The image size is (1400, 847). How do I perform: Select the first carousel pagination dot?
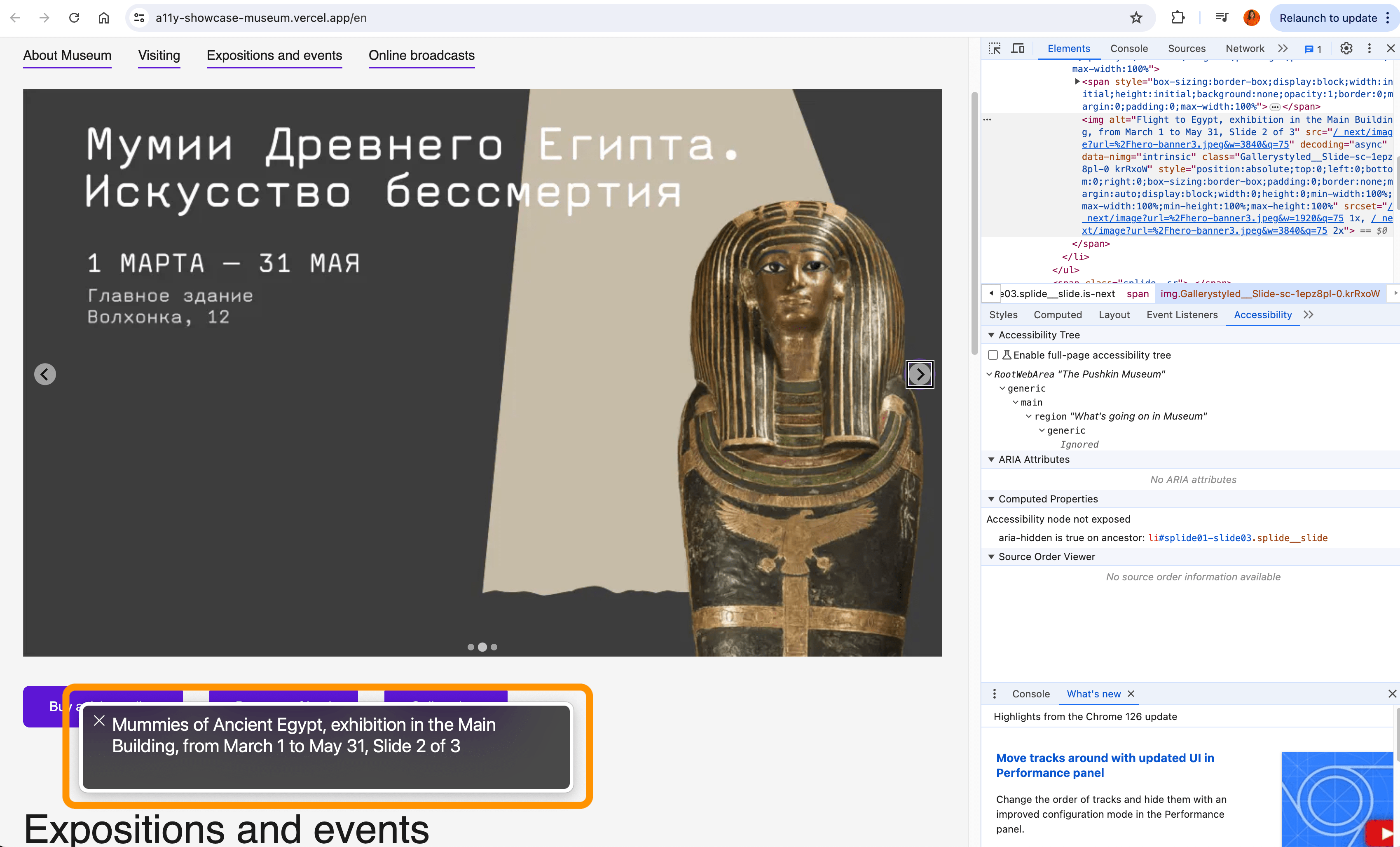tap(471, 647)
